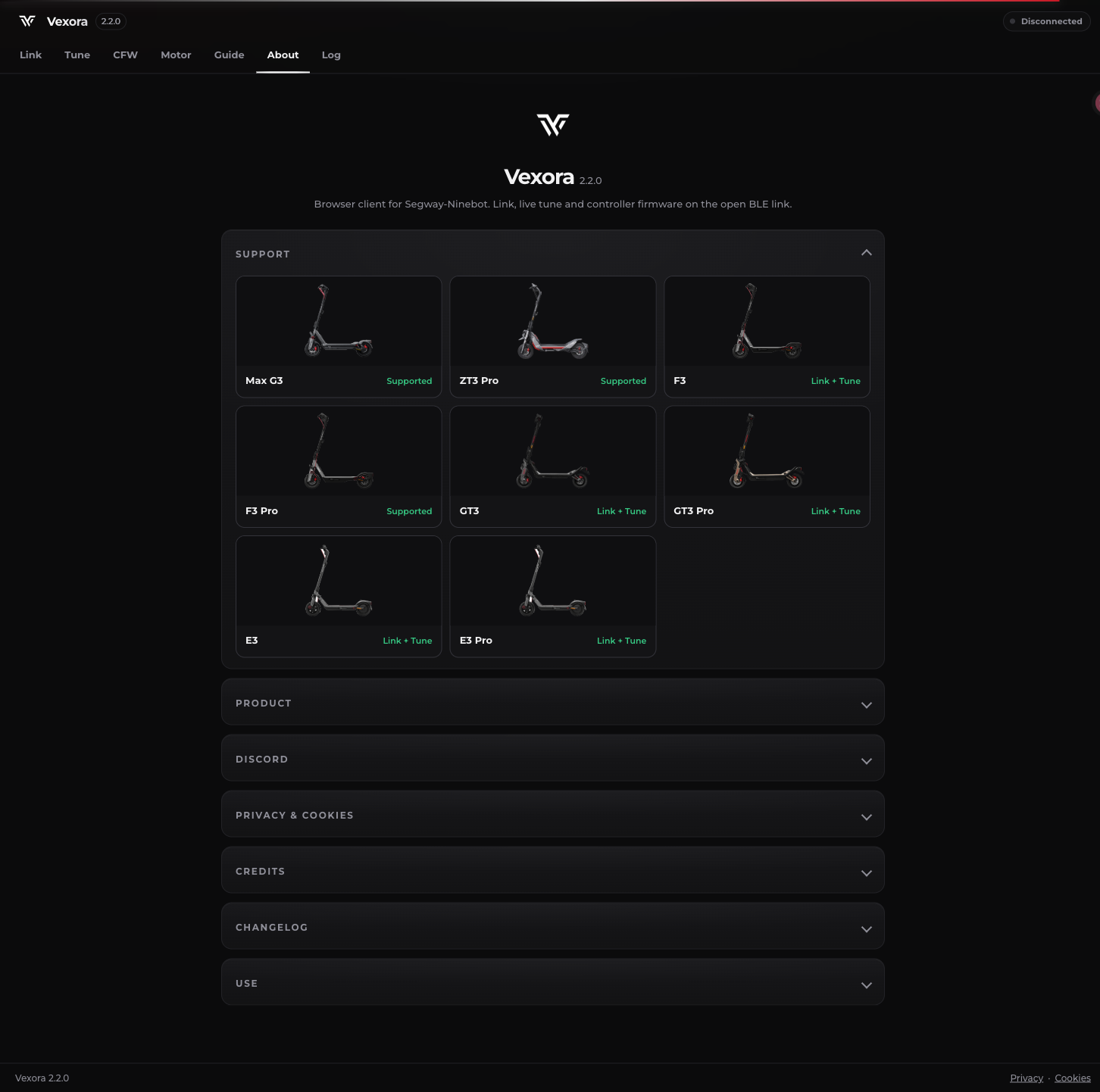Click the SUPPORT section heading
This screenshot has width=1100, height=1092.
tap(263, 254)
